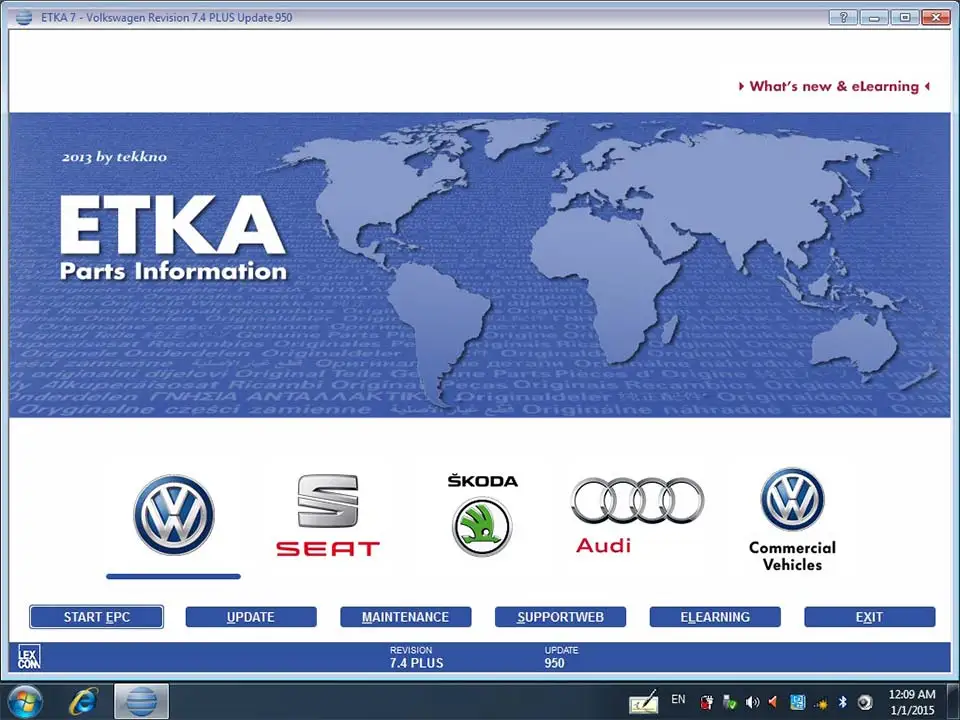Minimize the ETKA window

point(874,17)
